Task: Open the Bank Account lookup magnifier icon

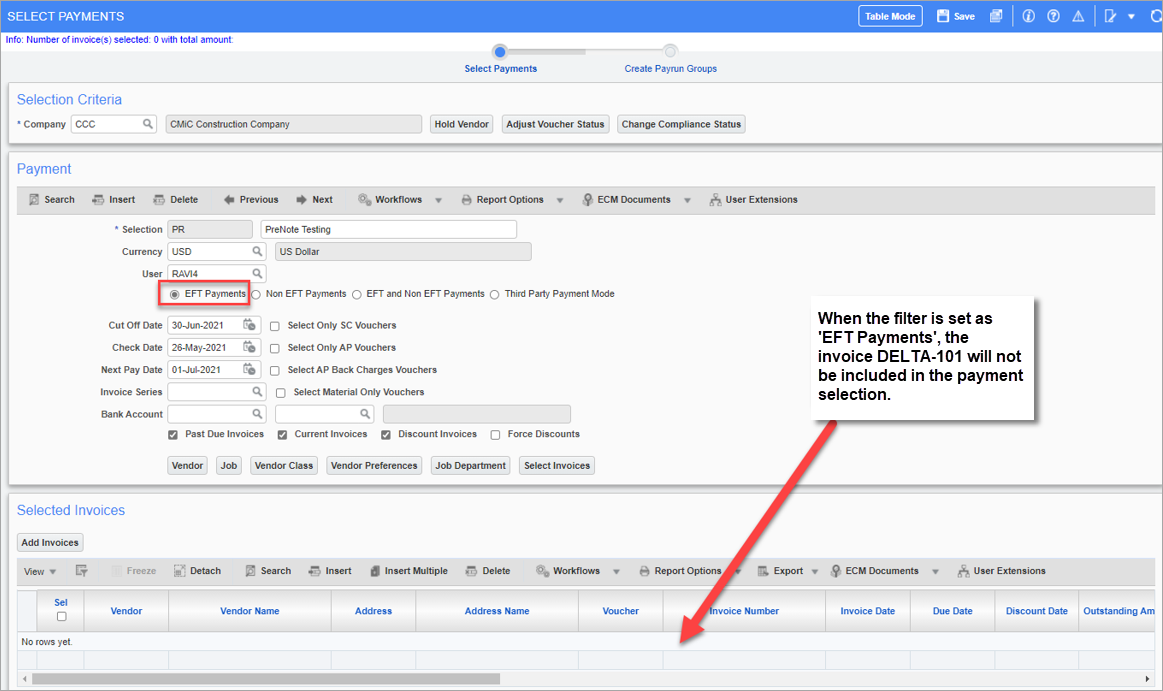Action: (x=257, y=414)
